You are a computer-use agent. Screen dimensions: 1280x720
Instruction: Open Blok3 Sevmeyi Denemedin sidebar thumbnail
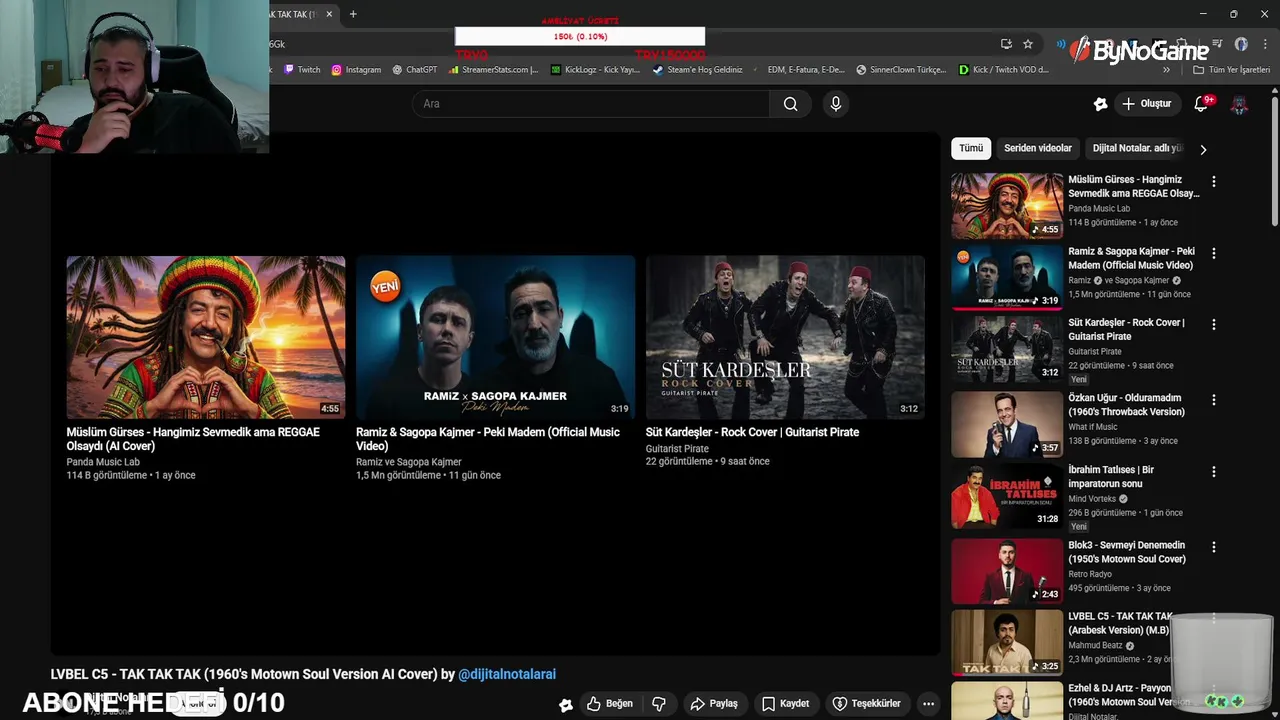coord(1007,571)
